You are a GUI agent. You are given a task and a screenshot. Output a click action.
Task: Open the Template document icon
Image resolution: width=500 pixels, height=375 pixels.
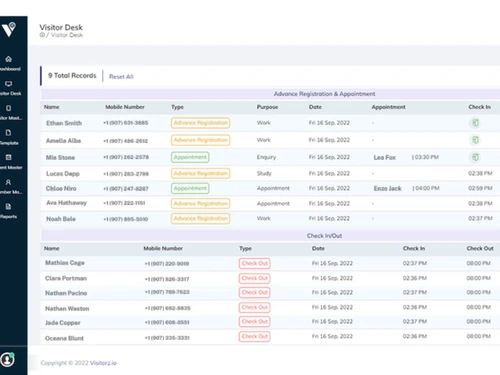pos(8,133)
